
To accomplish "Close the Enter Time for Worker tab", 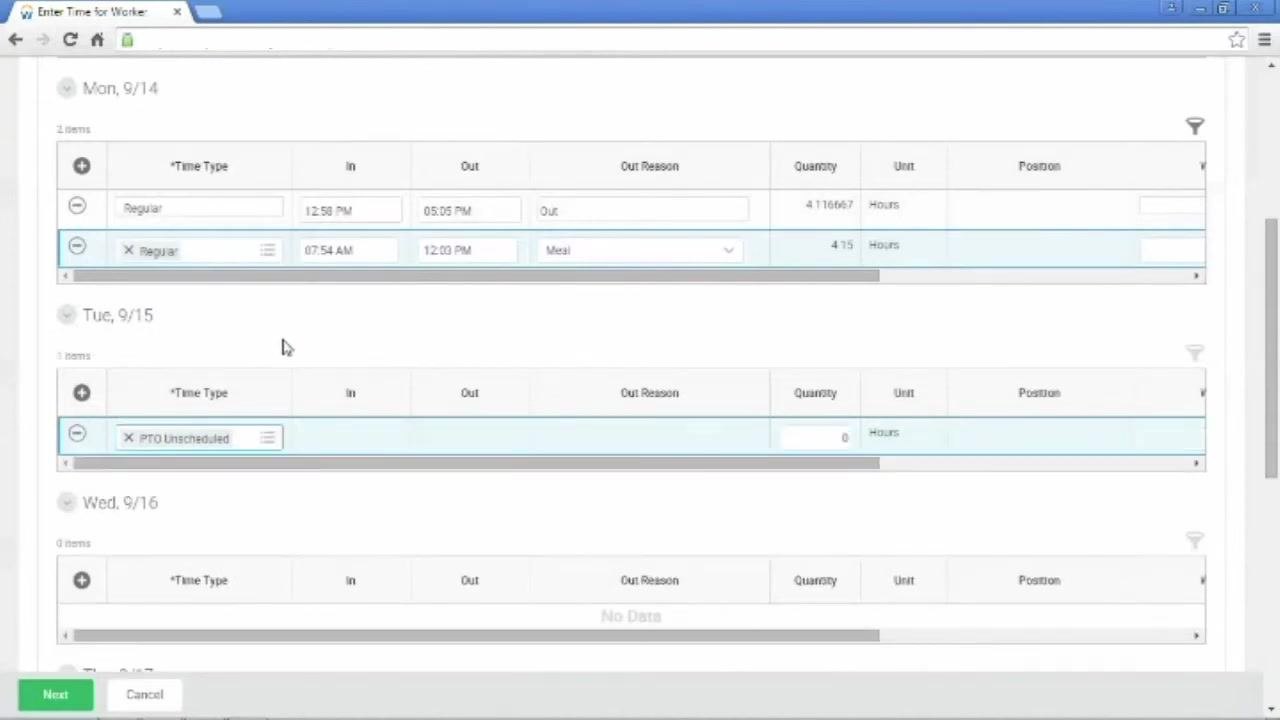I will tap(177, 12).
